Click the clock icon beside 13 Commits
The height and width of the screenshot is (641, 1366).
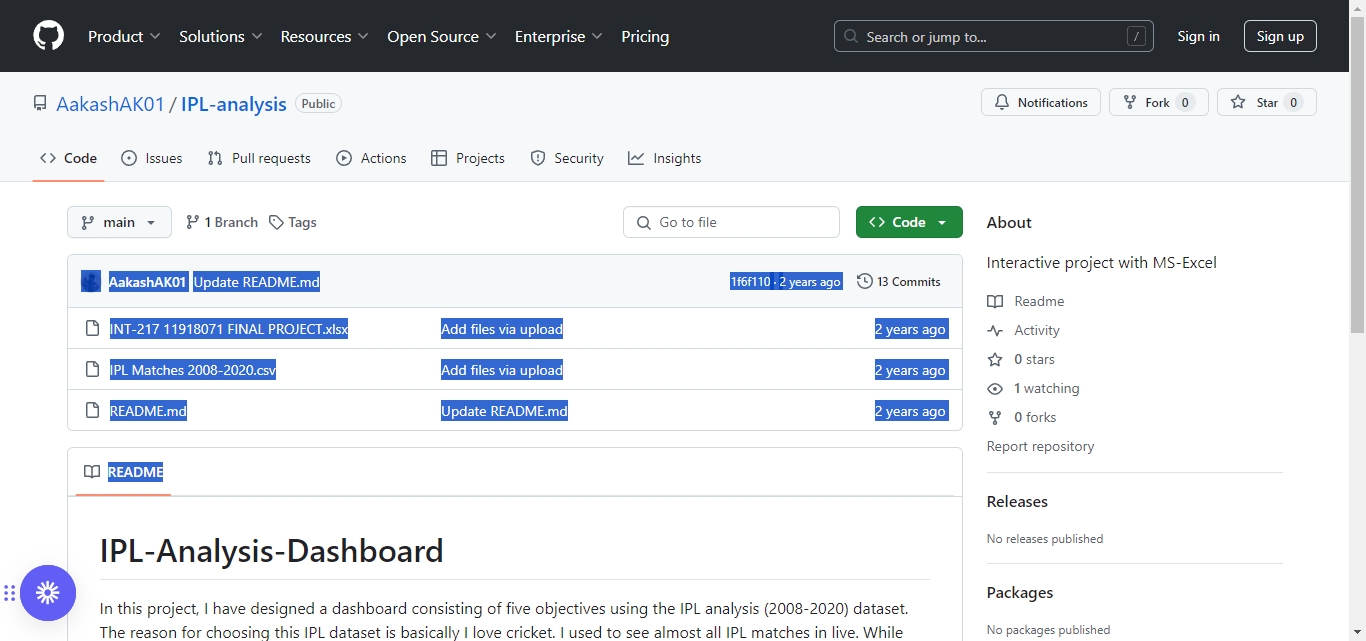pos(865,281)
